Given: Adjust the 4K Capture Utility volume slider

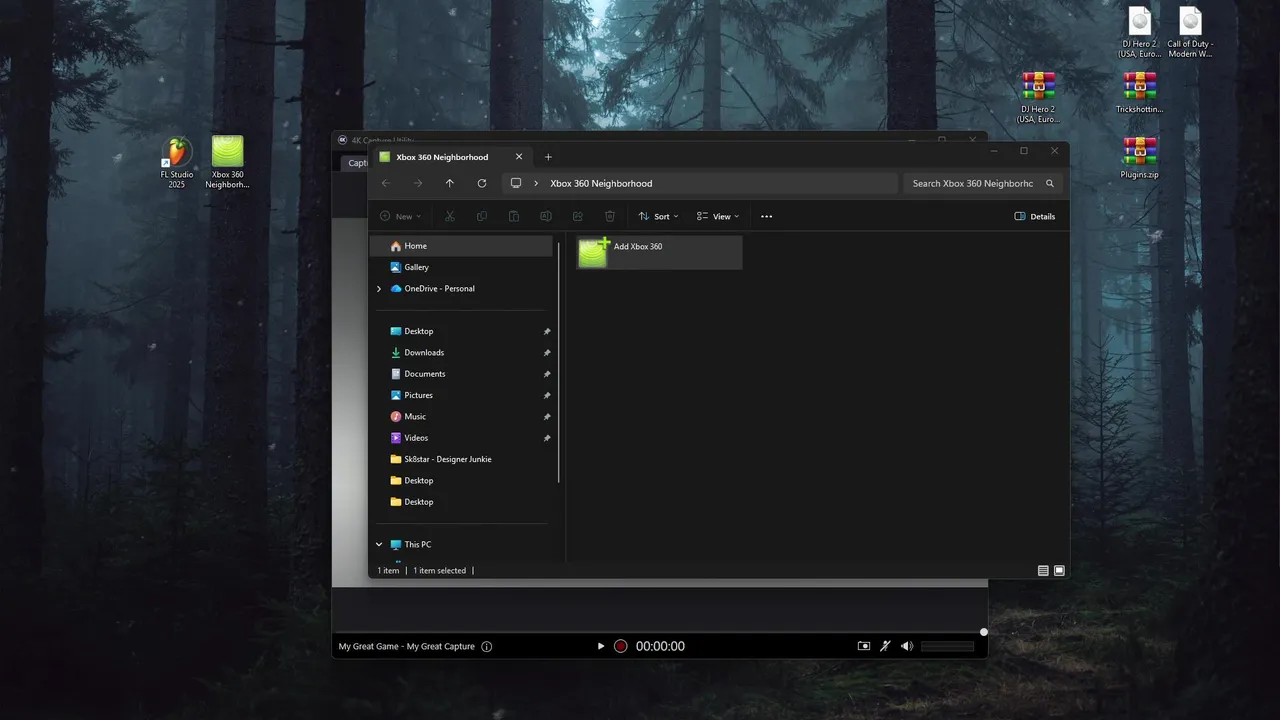Looking at the screenshot, I should 947,646.
